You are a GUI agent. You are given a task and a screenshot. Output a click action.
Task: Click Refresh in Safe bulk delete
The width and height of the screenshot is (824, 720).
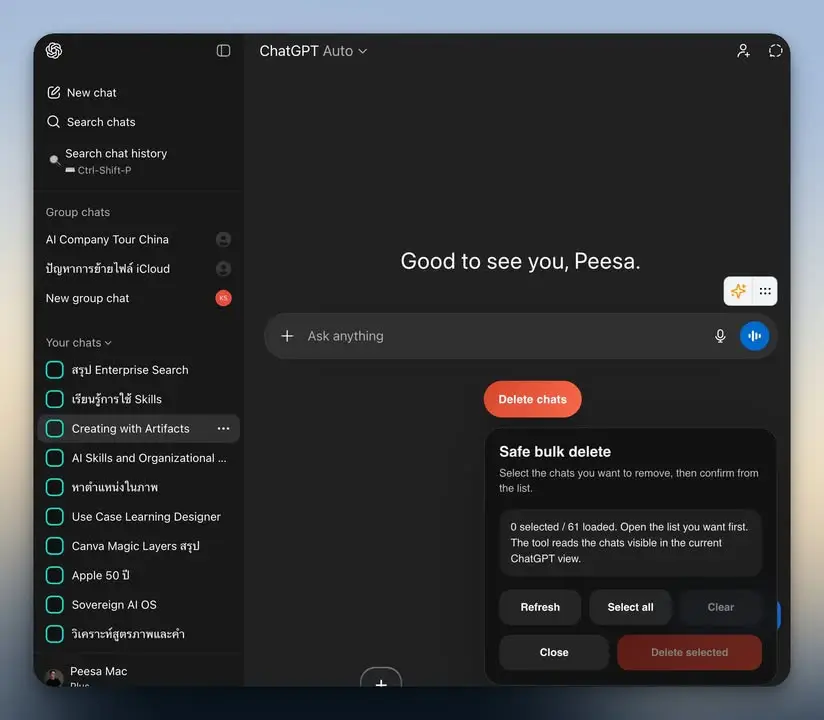pos(540,607)
